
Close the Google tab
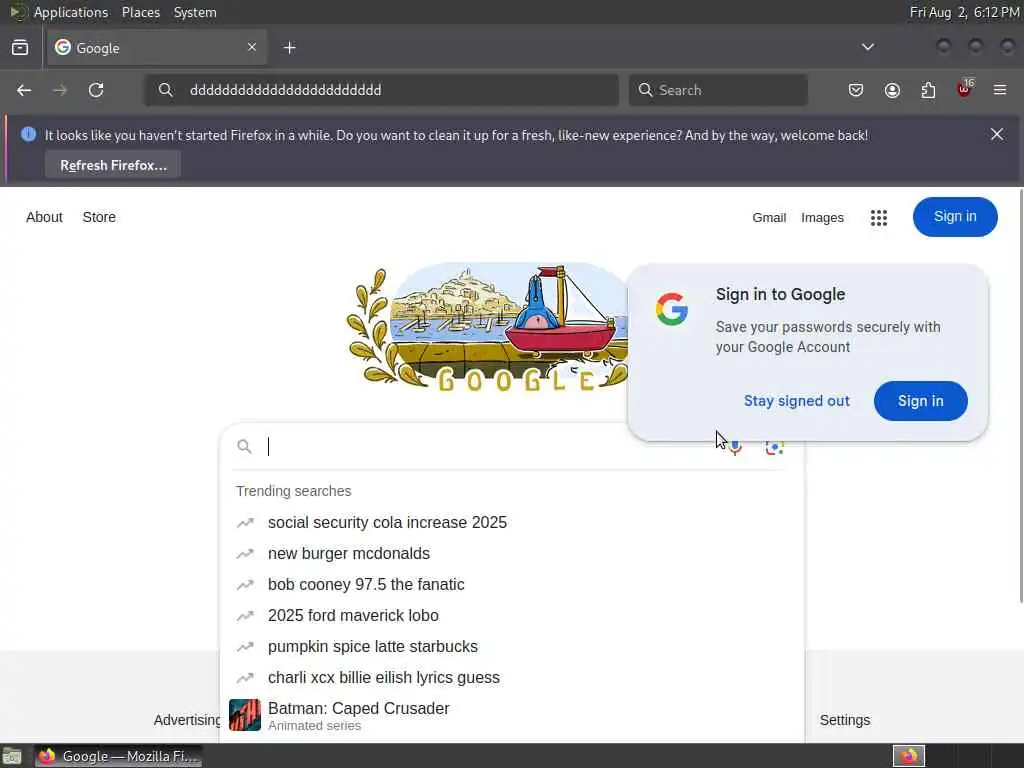[252, 47]
